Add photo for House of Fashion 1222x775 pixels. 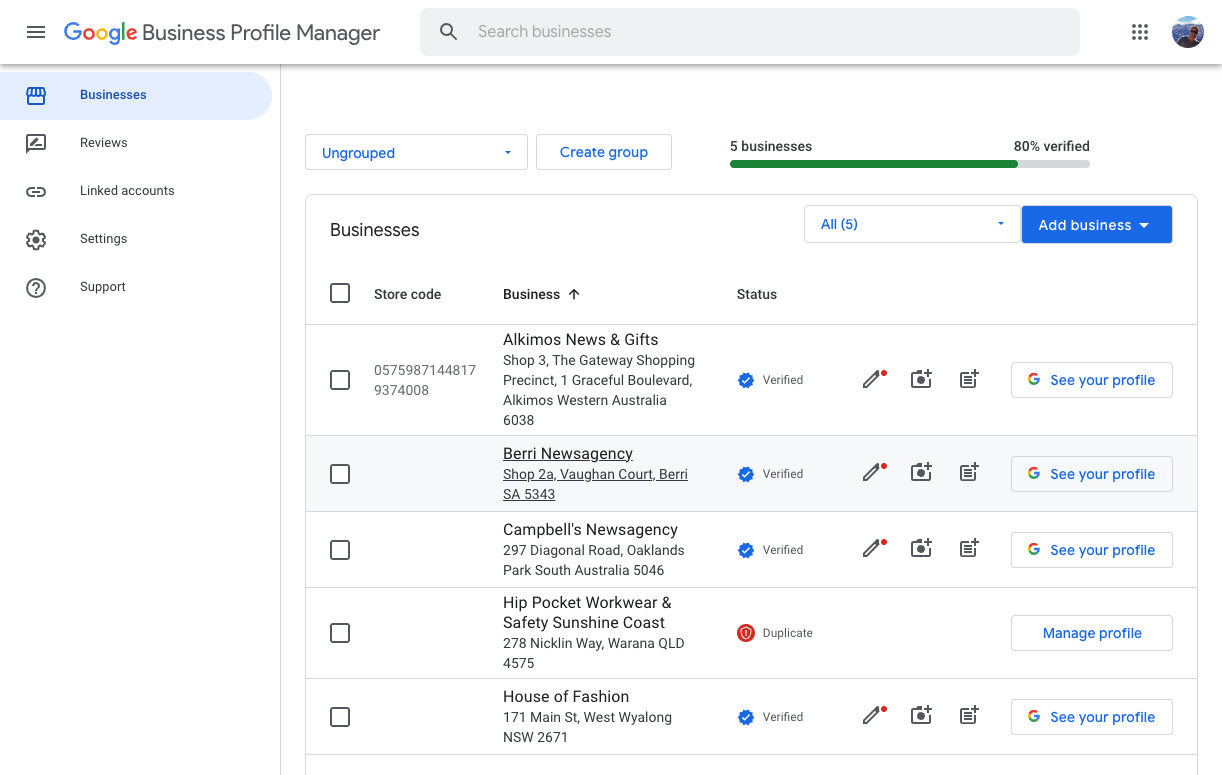[921, 717]
